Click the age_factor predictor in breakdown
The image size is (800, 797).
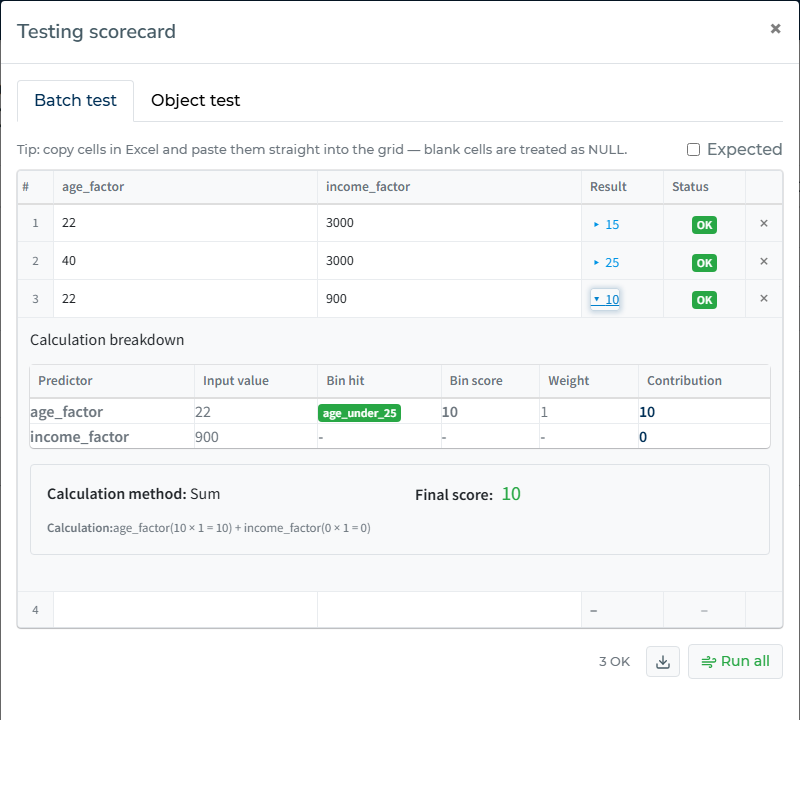[66, 412]
